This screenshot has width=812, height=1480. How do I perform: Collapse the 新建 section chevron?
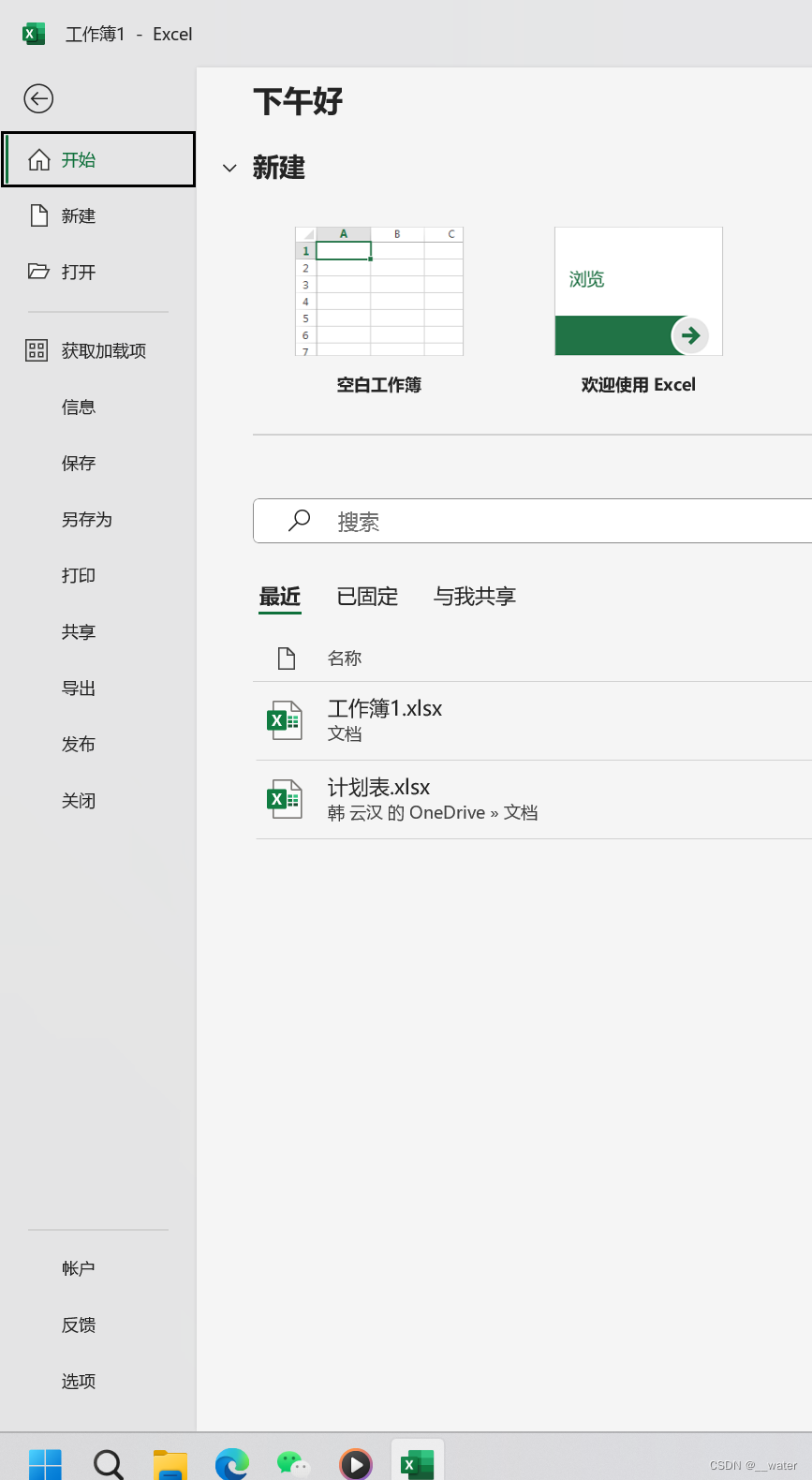pos(229,169)
